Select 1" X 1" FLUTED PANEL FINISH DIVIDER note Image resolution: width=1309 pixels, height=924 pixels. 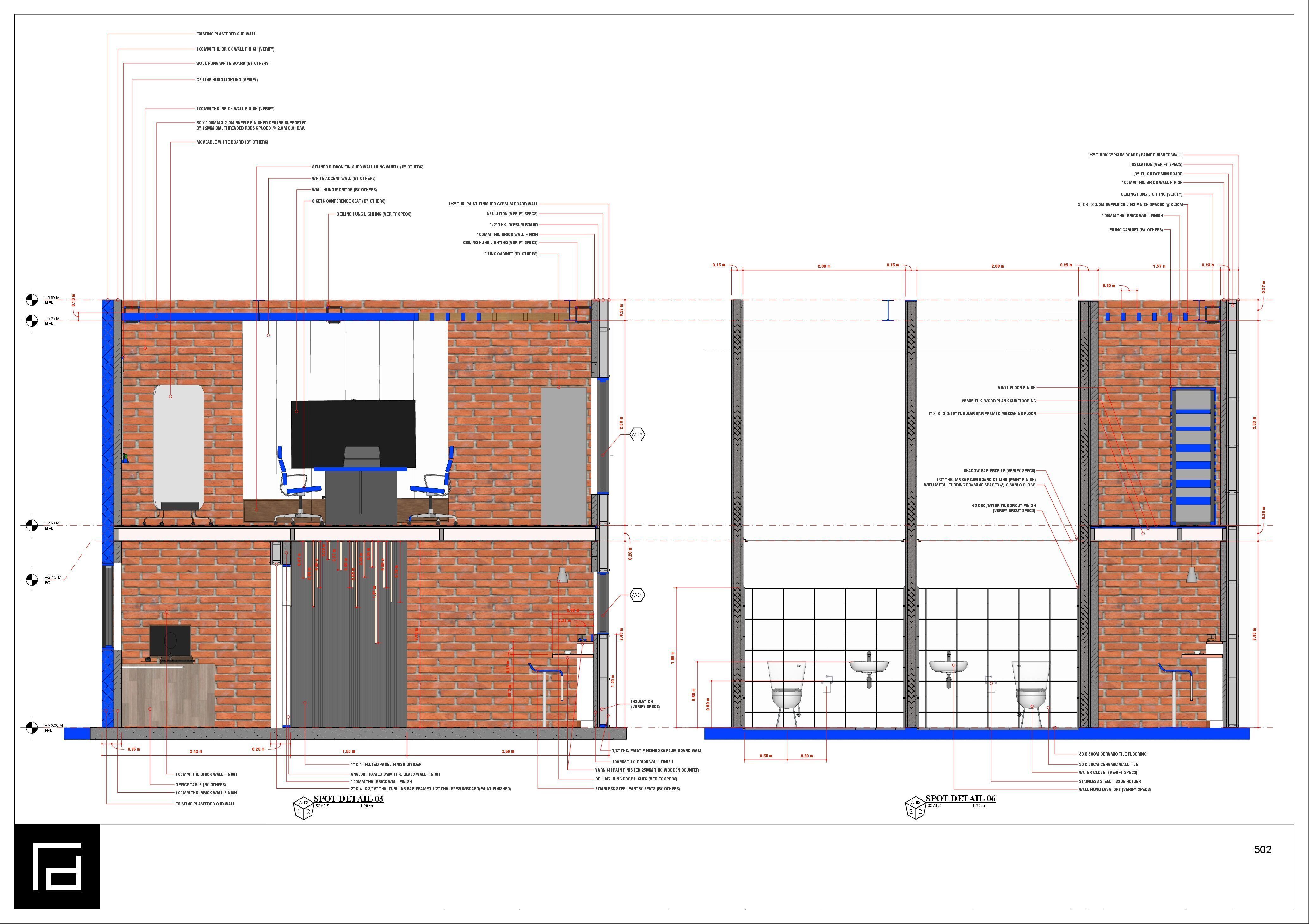point(386,764)
